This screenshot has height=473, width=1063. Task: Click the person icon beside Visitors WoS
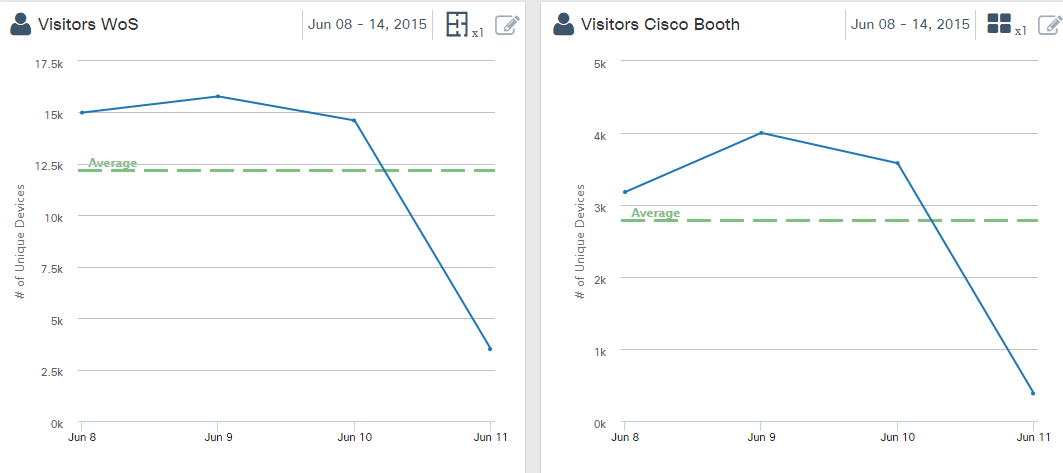tap(21, 25)
